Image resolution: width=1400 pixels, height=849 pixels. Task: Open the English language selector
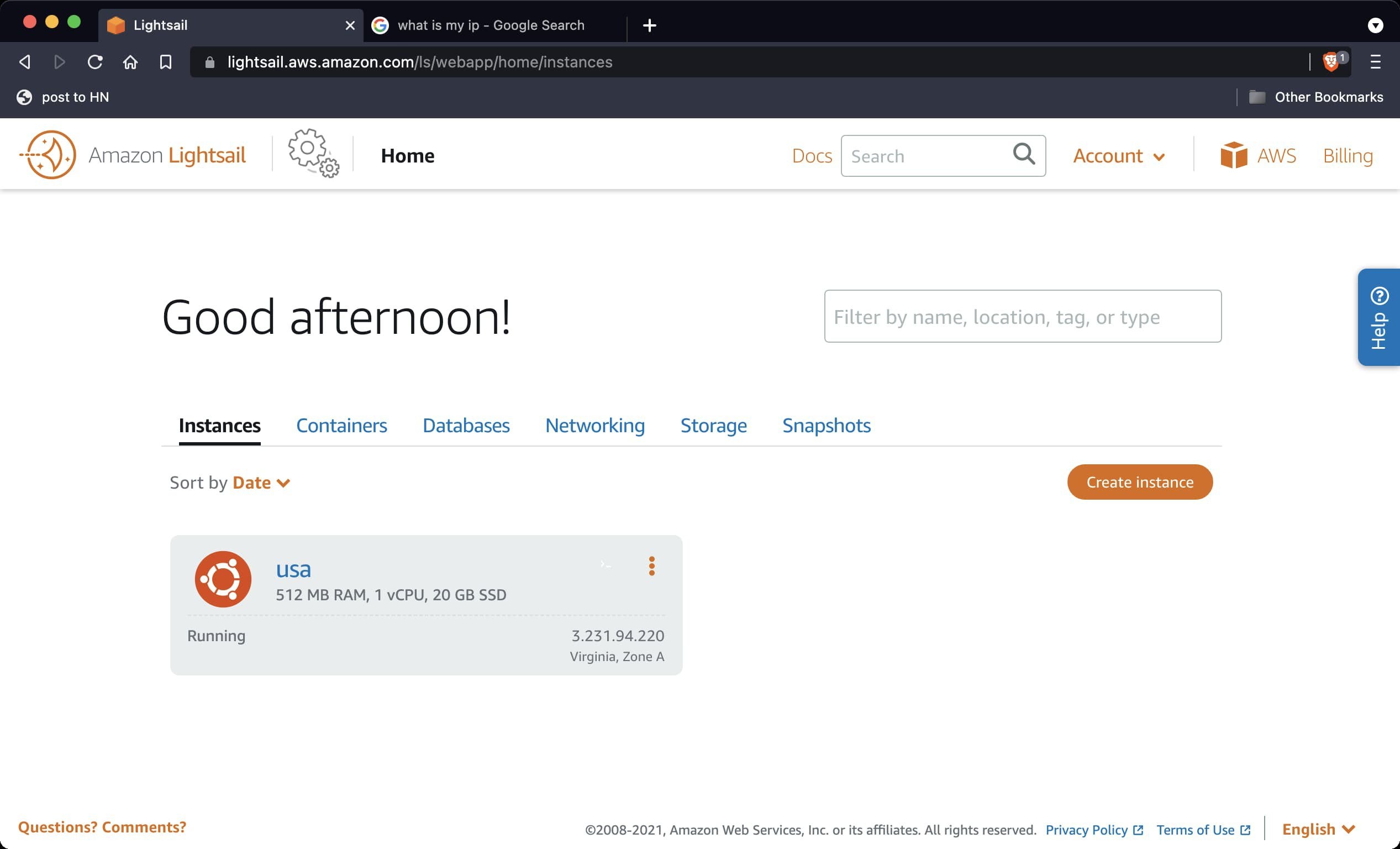(x=1318, y=829)
